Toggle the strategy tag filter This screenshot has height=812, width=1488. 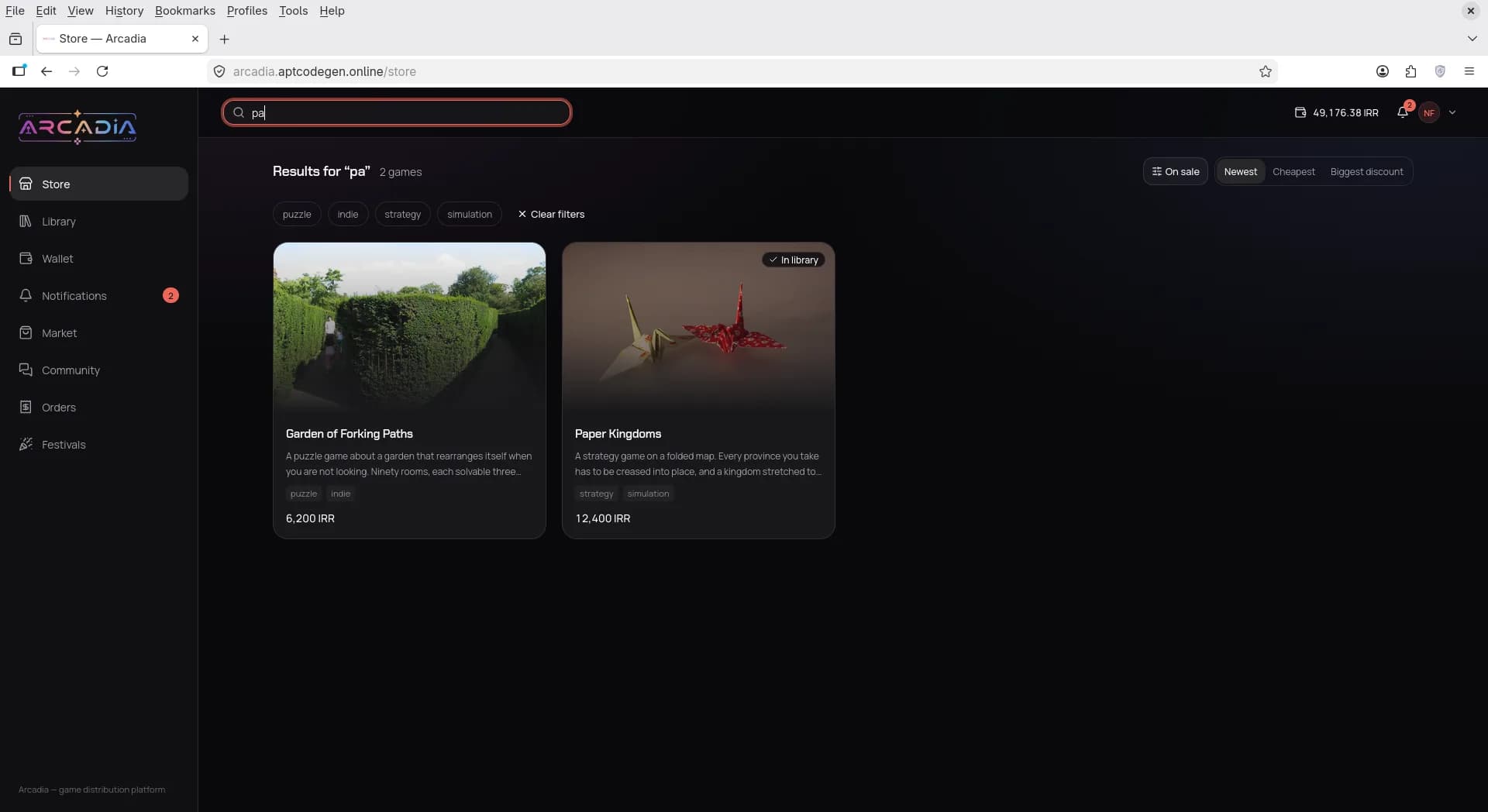point(403,214)
